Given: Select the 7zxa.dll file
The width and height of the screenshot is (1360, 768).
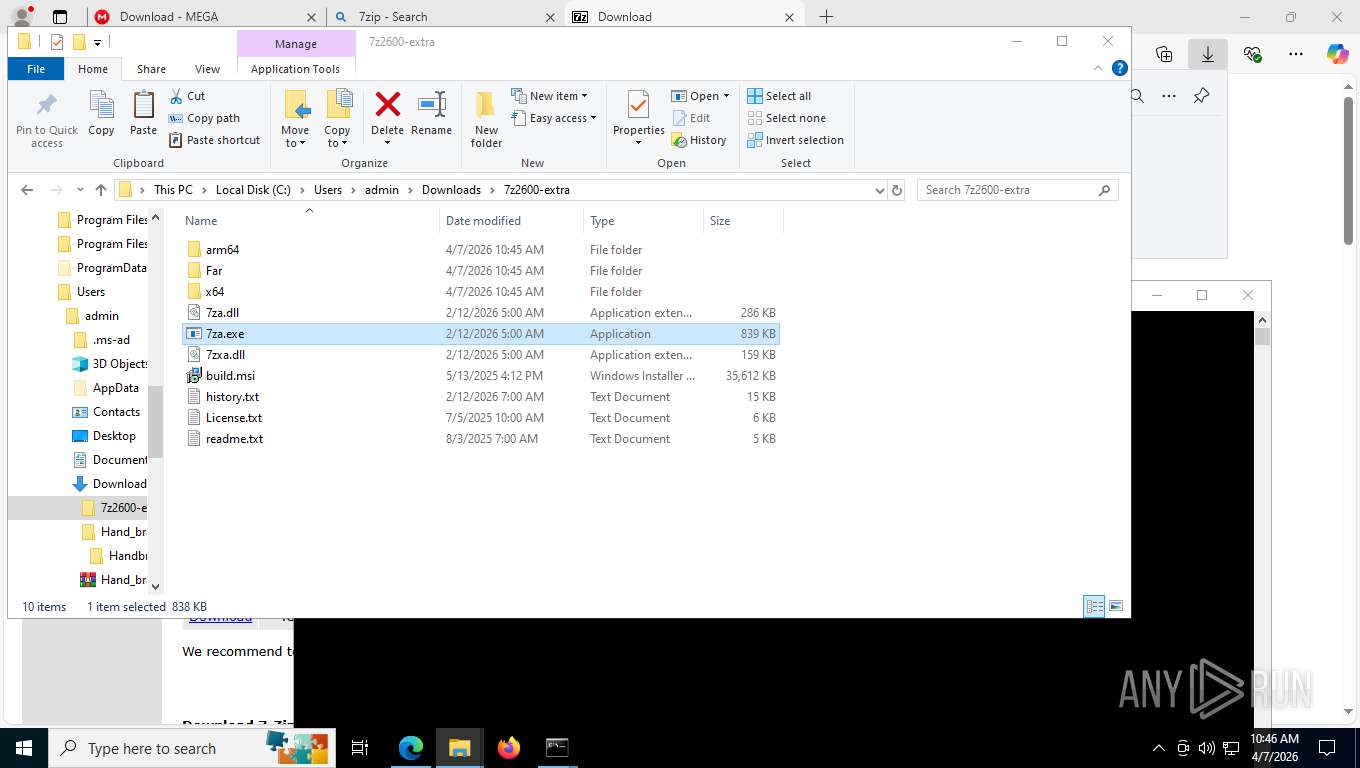Looking at the screenshot, I should click(480, 355).
